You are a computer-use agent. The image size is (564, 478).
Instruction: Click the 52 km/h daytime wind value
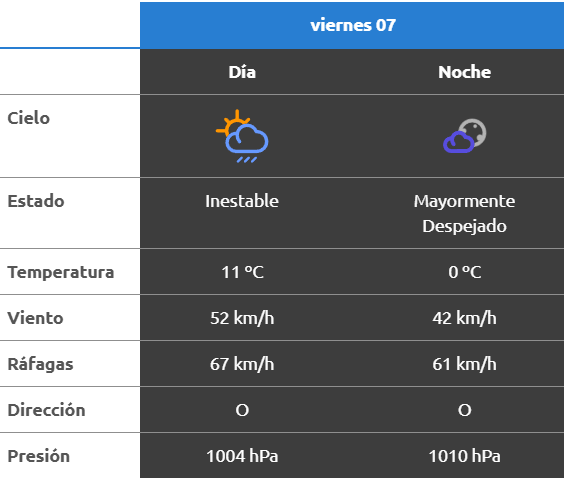coord(242,318)
